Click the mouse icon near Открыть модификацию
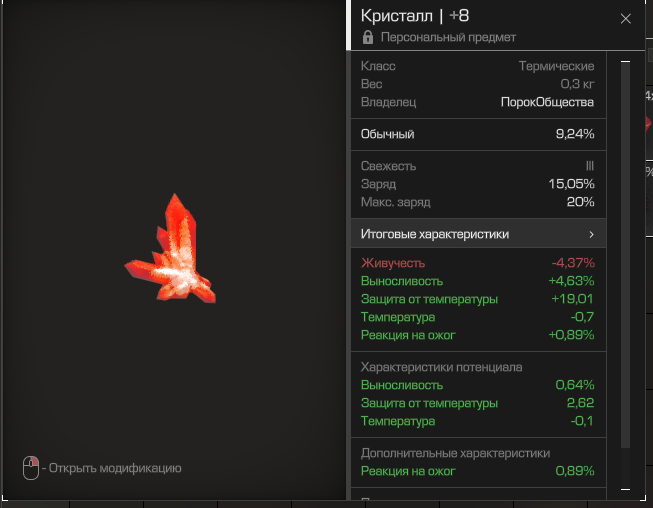The height and width of the screenshot is (508, 653). coord(31,468)
